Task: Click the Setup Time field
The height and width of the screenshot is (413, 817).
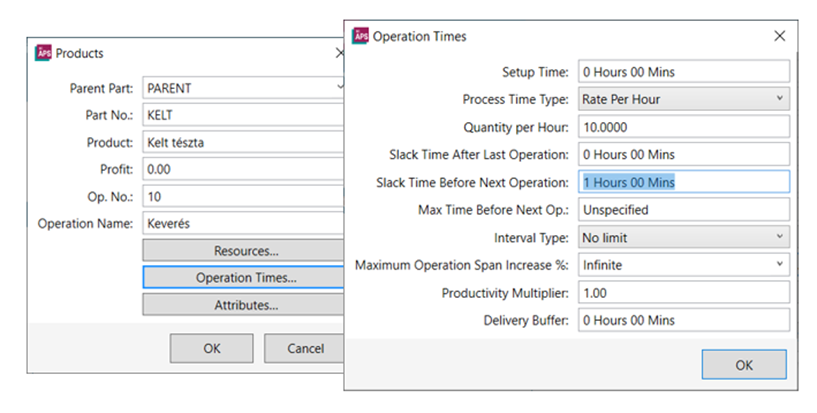Action: [684, 72]
